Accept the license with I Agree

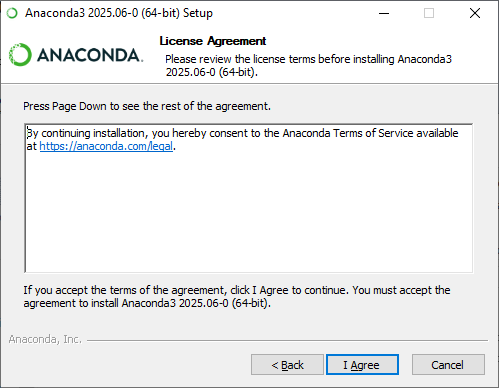[x=362, y=365]
